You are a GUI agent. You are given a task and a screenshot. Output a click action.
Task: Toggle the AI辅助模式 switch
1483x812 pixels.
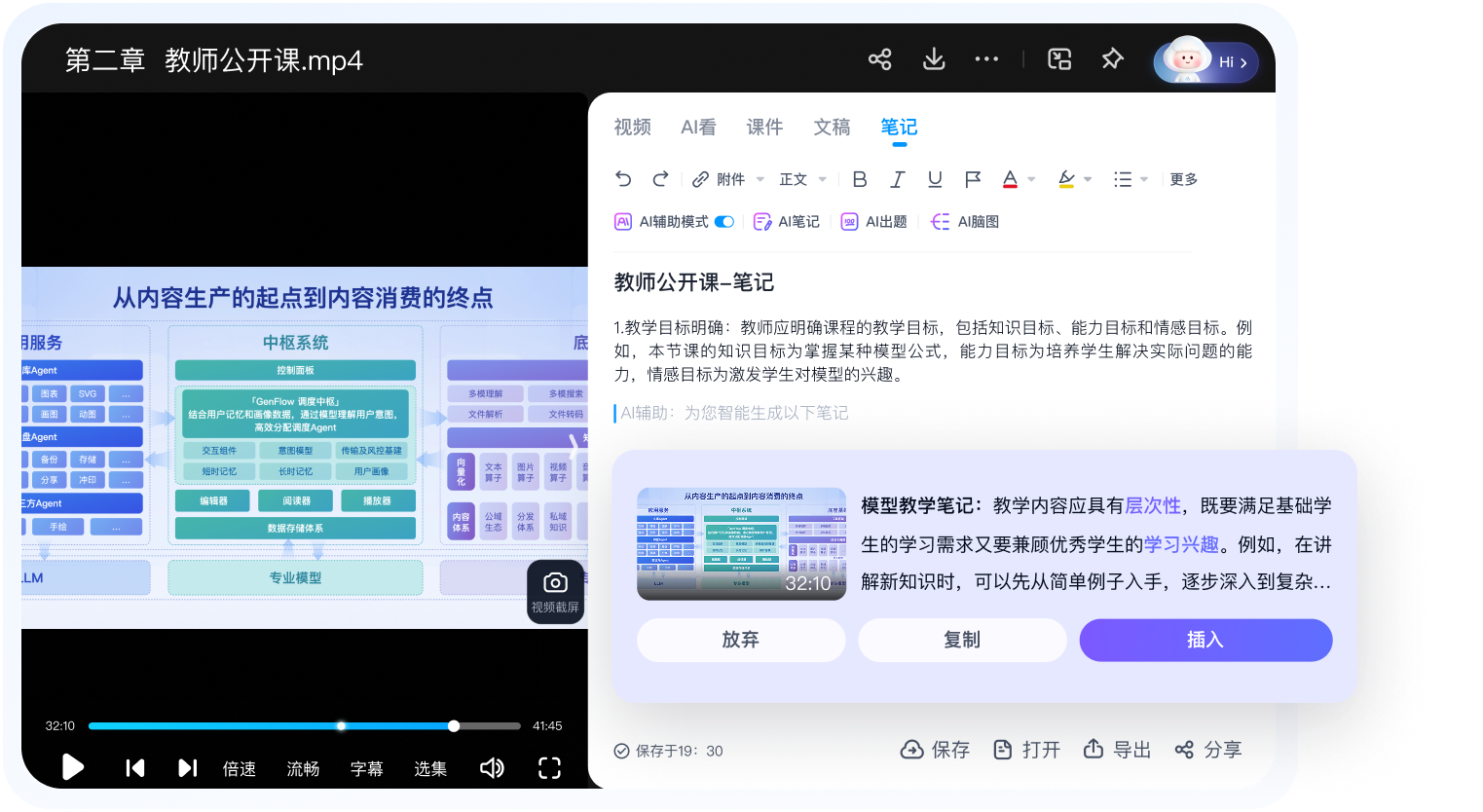coord(724,222)
